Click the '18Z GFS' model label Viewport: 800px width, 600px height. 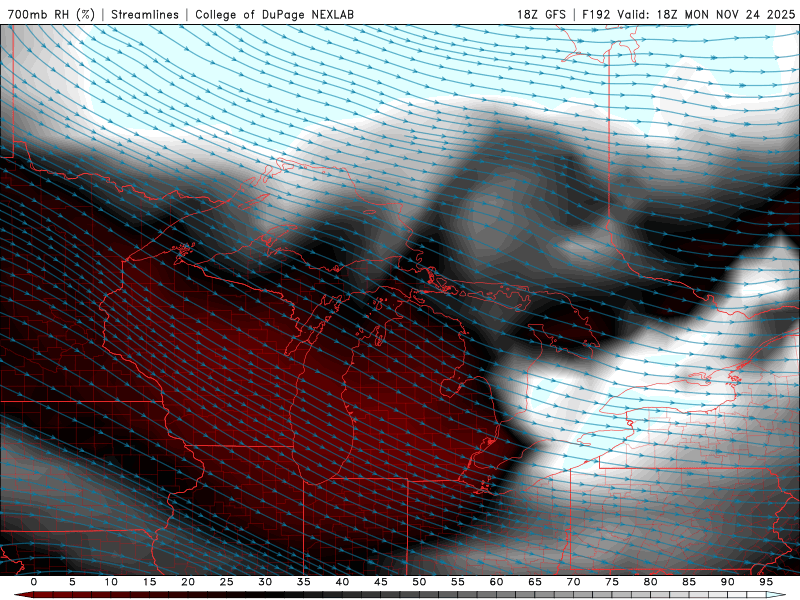(541, 14)
